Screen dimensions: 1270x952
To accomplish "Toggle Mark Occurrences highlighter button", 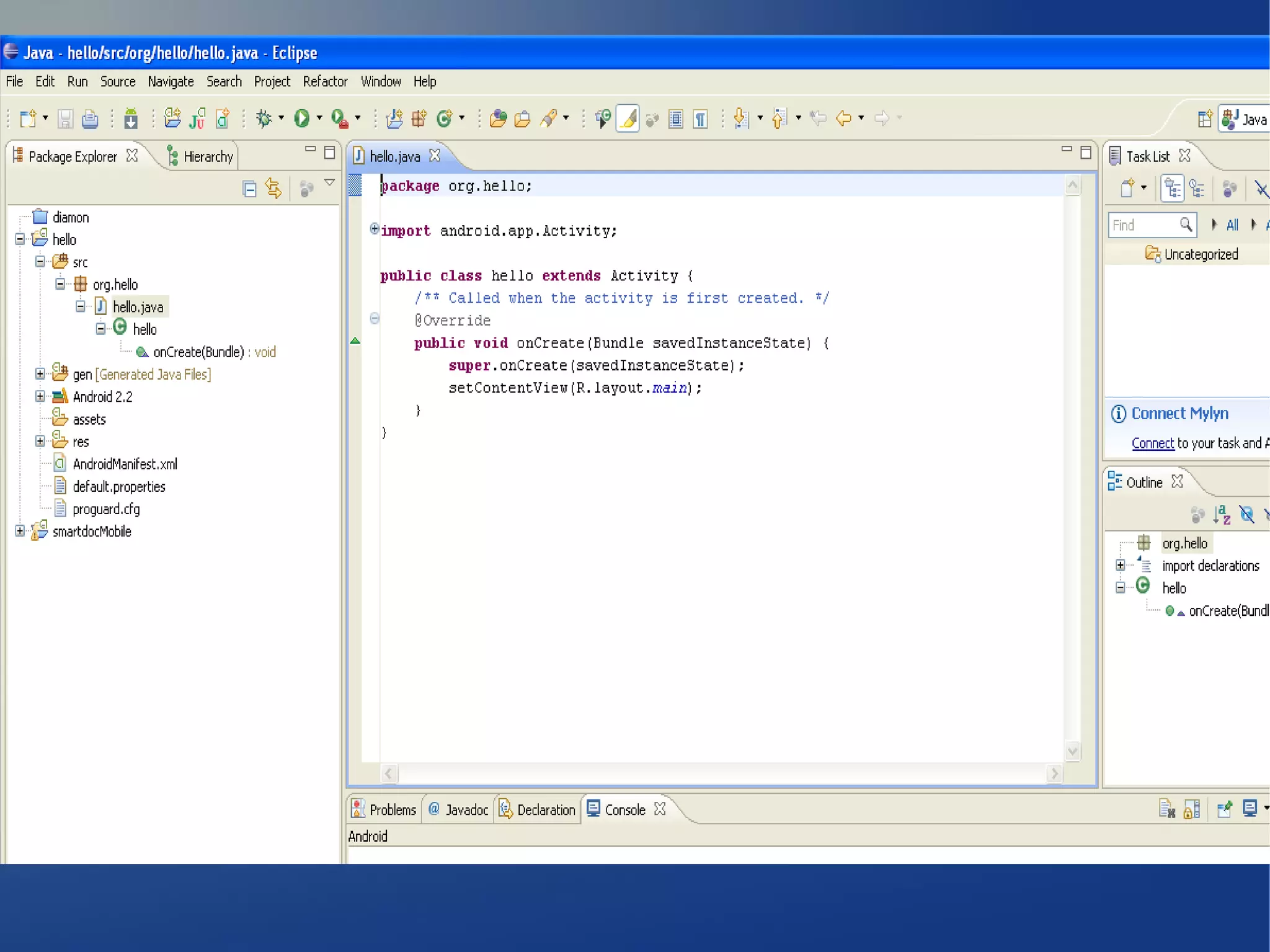I will coord(628,118).
